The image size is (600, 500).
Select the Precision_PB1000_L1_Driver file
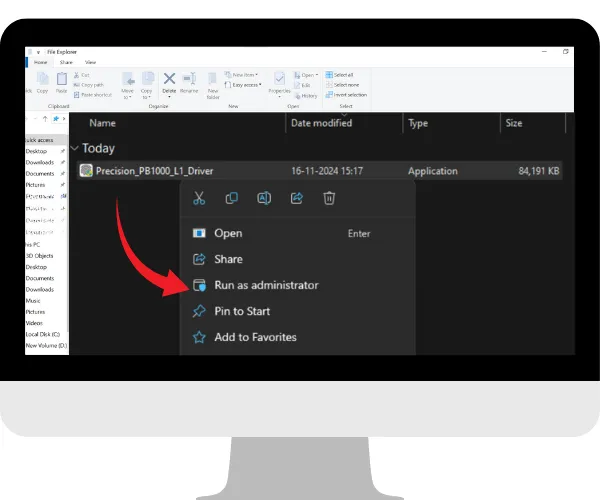click(320, 171)
